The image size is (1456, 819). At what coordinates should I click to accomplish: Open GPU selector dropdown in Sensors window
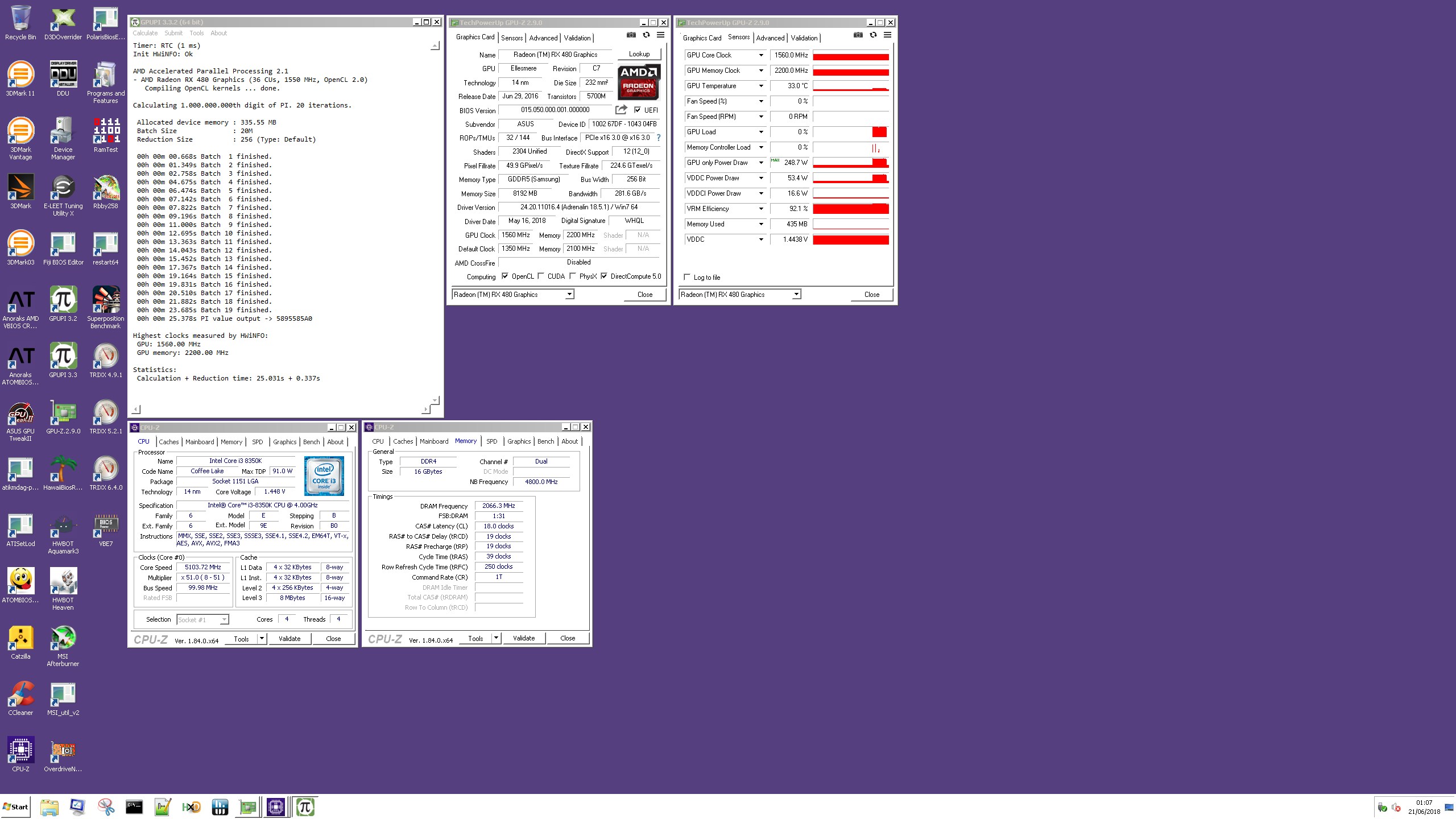(796, 295)
